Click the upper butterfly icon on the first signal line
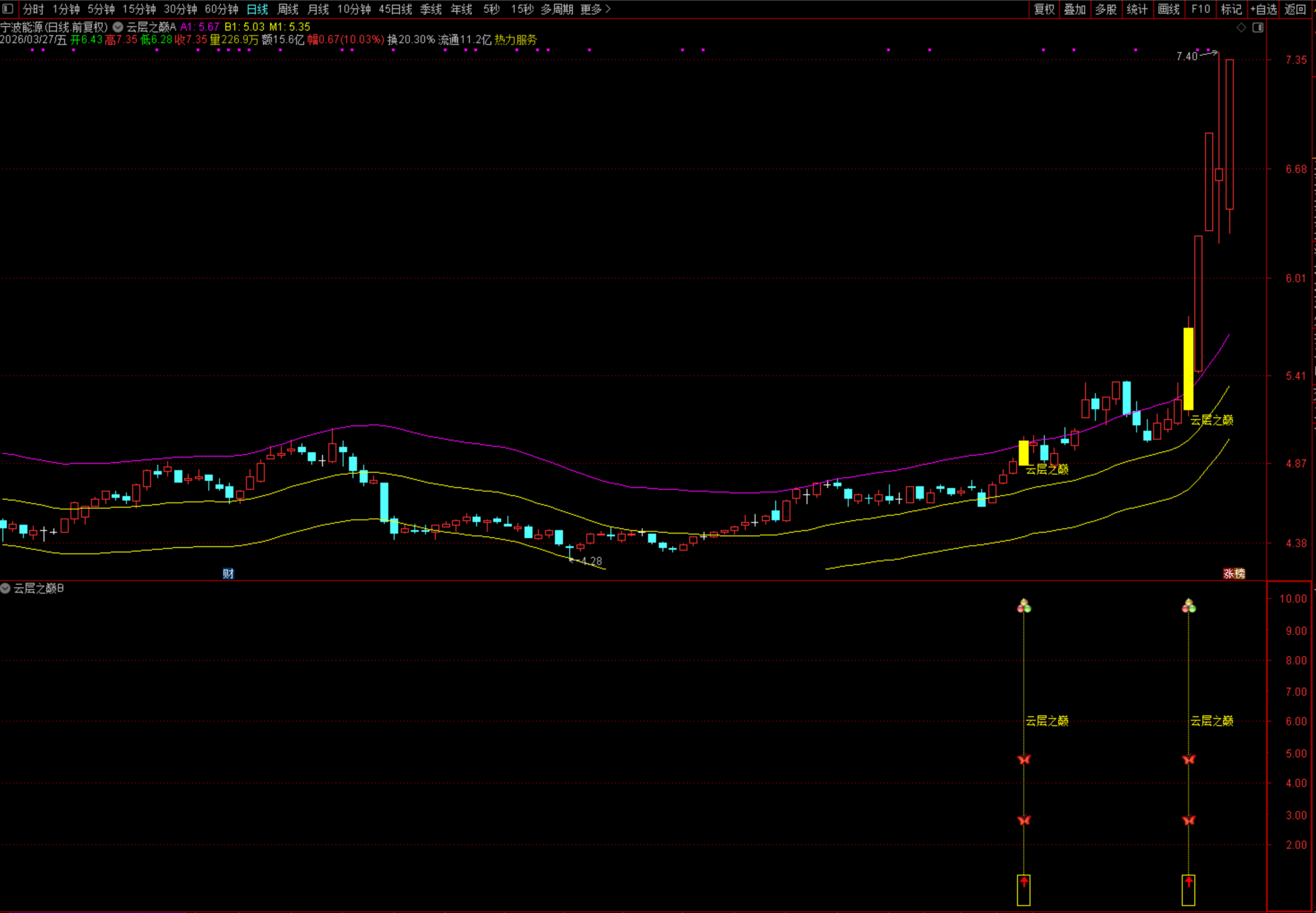The width and height of the screenshot is (1316, 913). [1024, 759]
